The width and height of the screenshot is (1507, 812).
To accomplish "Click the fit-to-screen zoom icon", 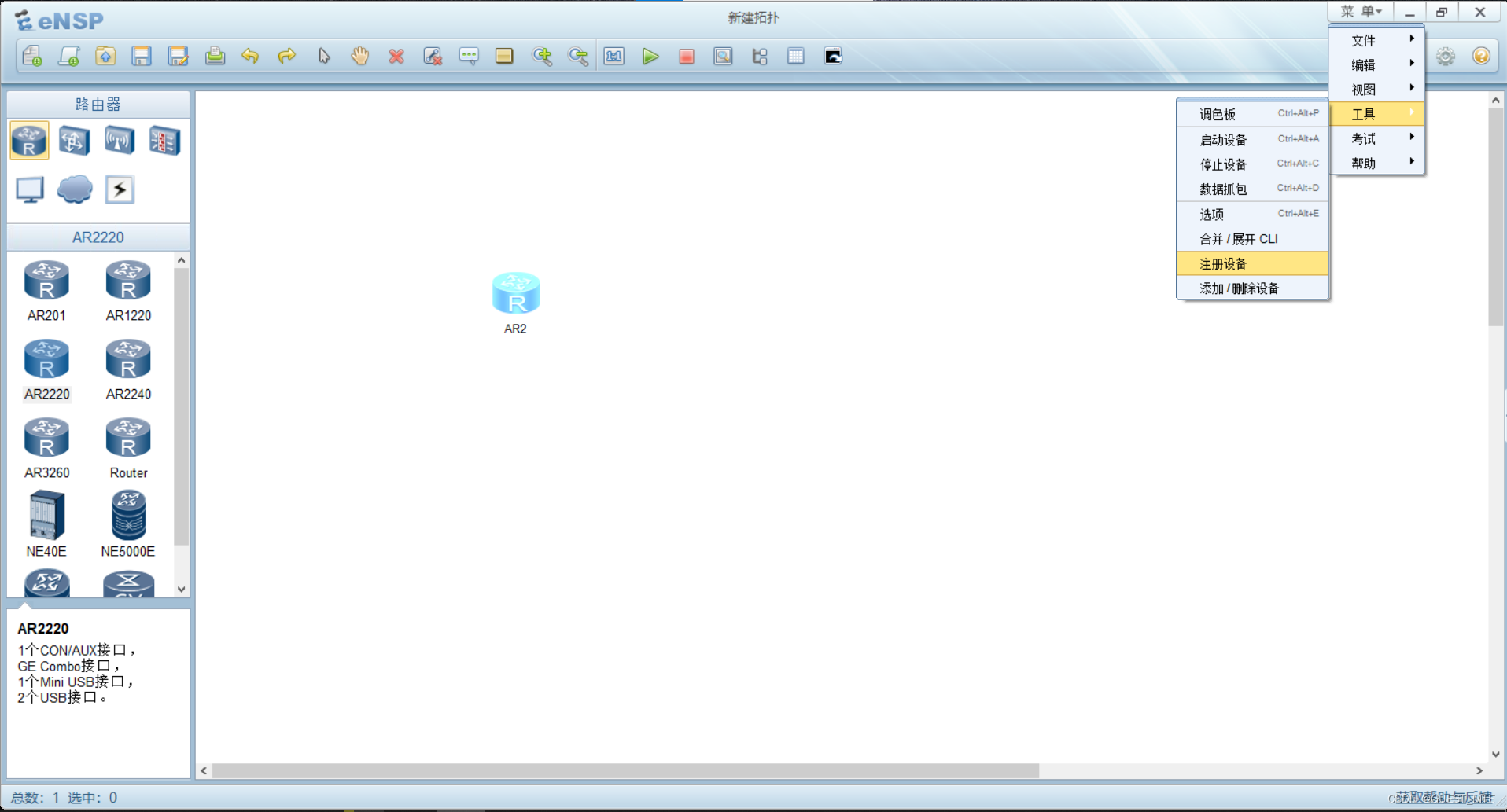I will coord(614,56).
